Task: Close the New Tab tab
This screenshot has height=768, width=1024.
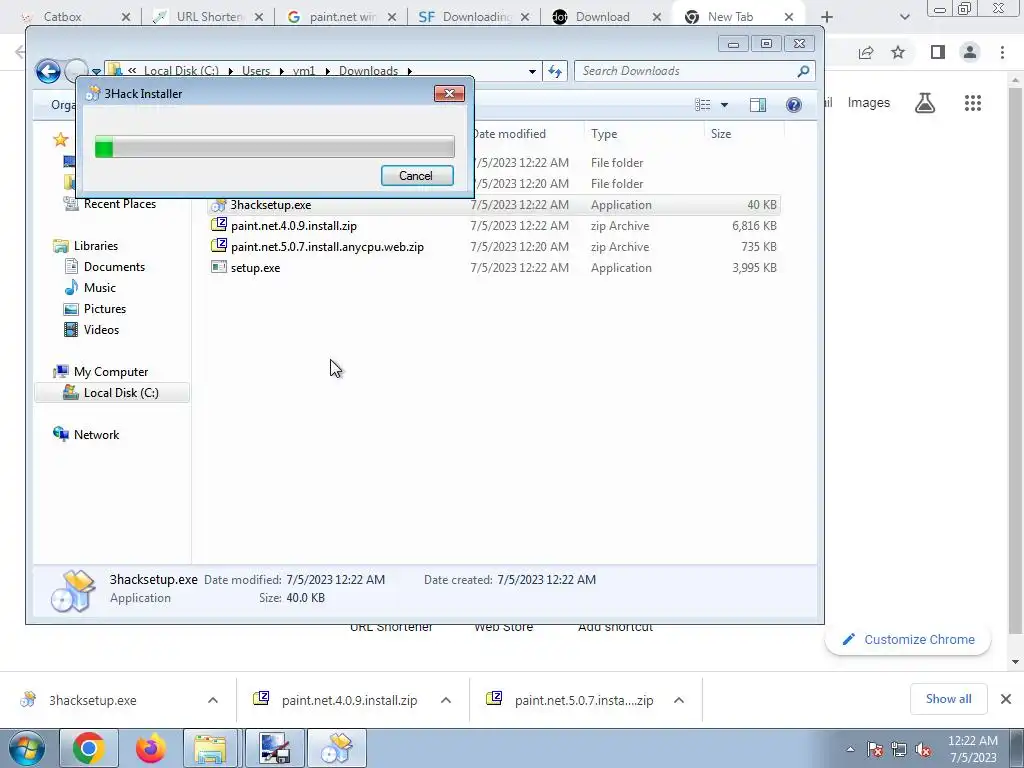Action: (x=789, y=17)
